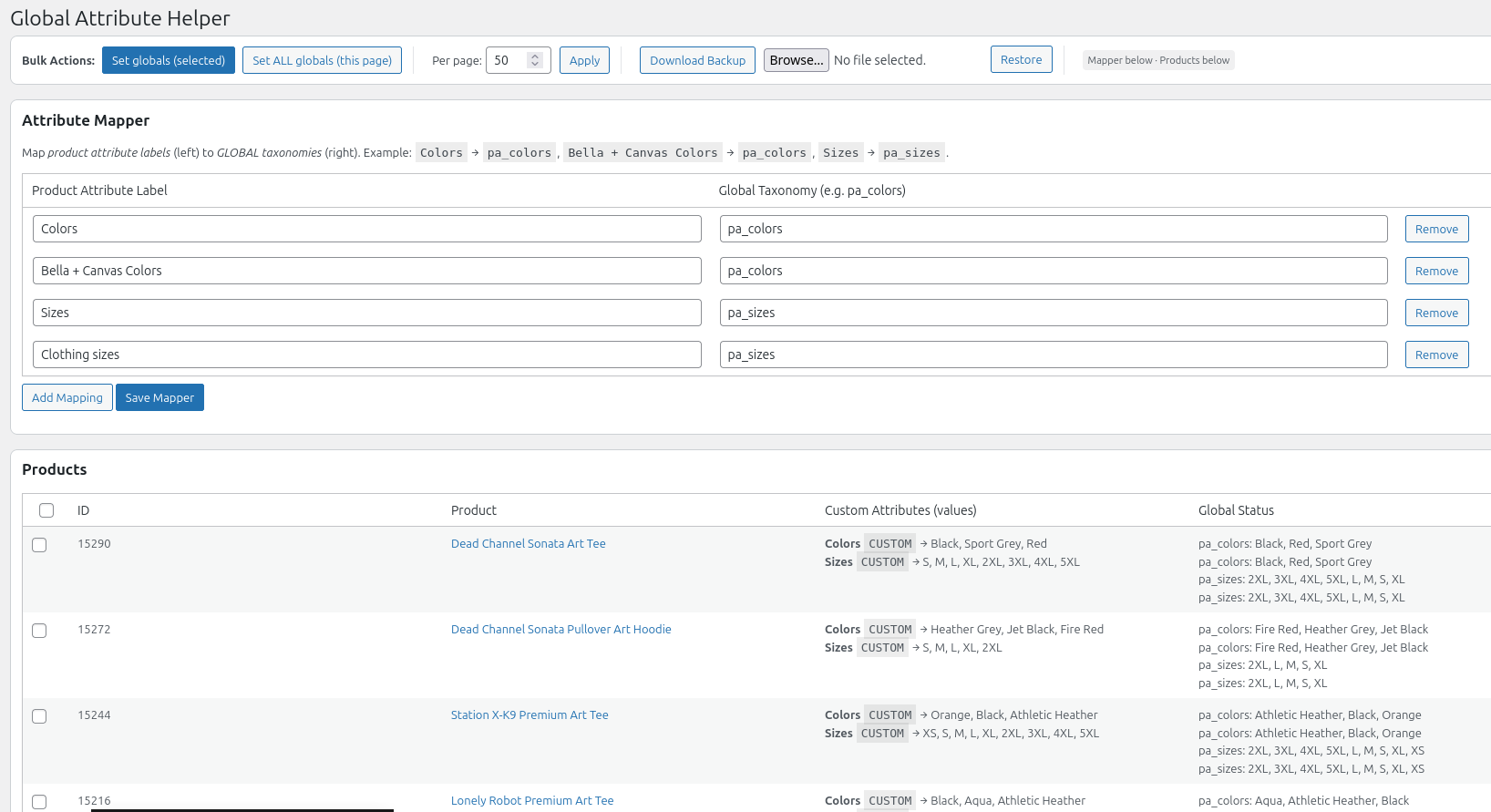Screen dimensions: 1491x812
Task: Check product 15216 checkbox
Action: 39,802
